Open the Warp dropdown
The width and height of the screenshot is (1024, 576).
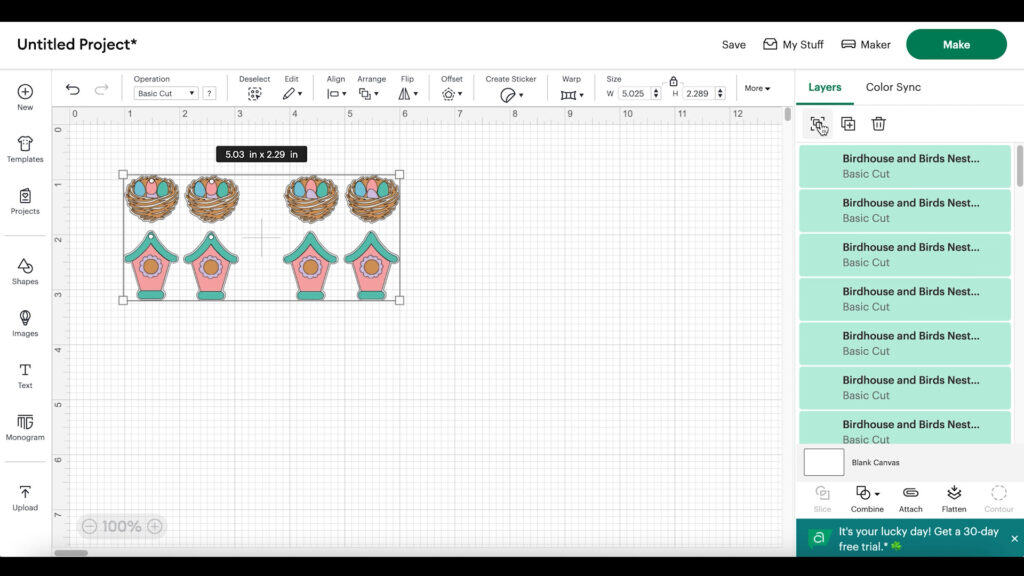coord(571,95)
